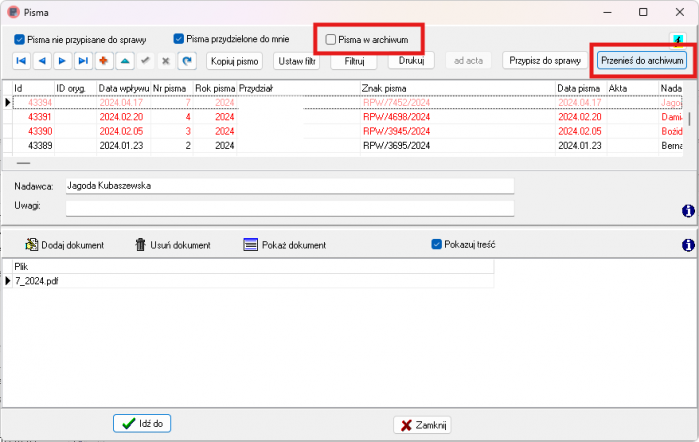Click the ID oryg. column header
This screenshot has height=442, width=699.
pos(75,88)
